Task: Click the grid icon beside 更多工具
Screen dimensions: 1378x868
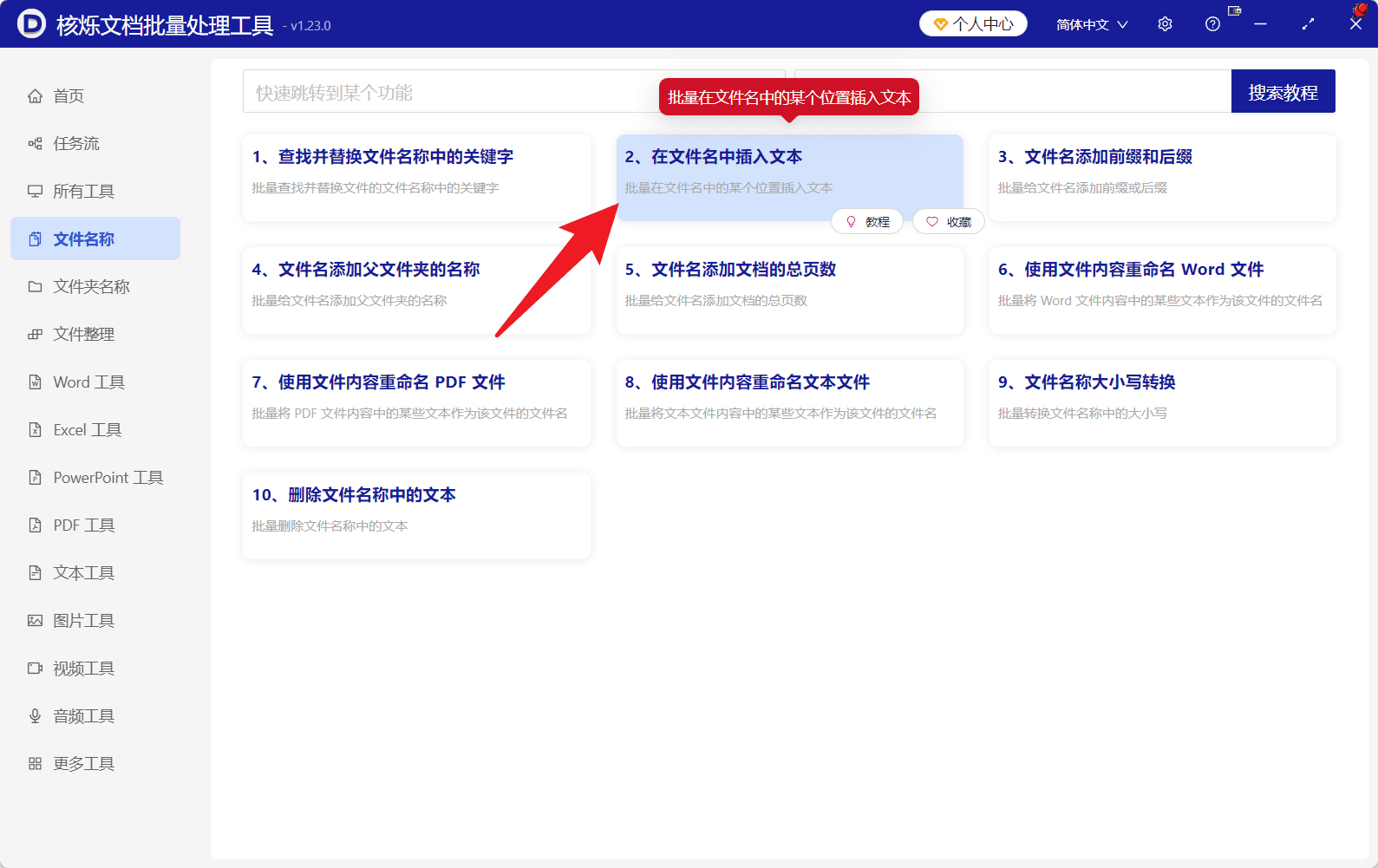Action: click(35, 764)
